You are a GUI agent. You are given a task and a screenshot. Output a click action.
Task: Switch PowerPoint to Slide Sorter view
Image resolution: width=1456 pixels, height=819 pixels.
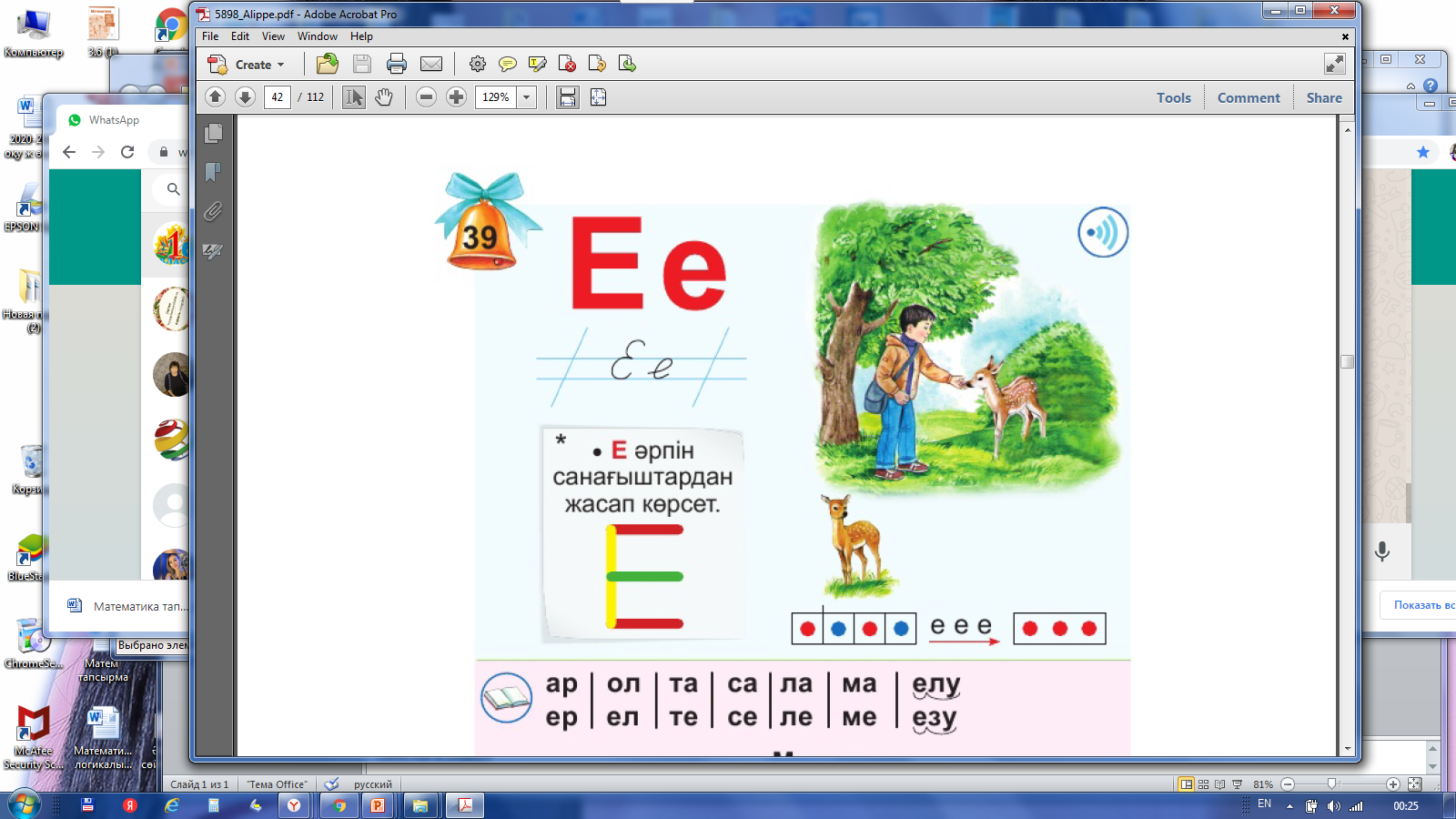(1203, 784)
